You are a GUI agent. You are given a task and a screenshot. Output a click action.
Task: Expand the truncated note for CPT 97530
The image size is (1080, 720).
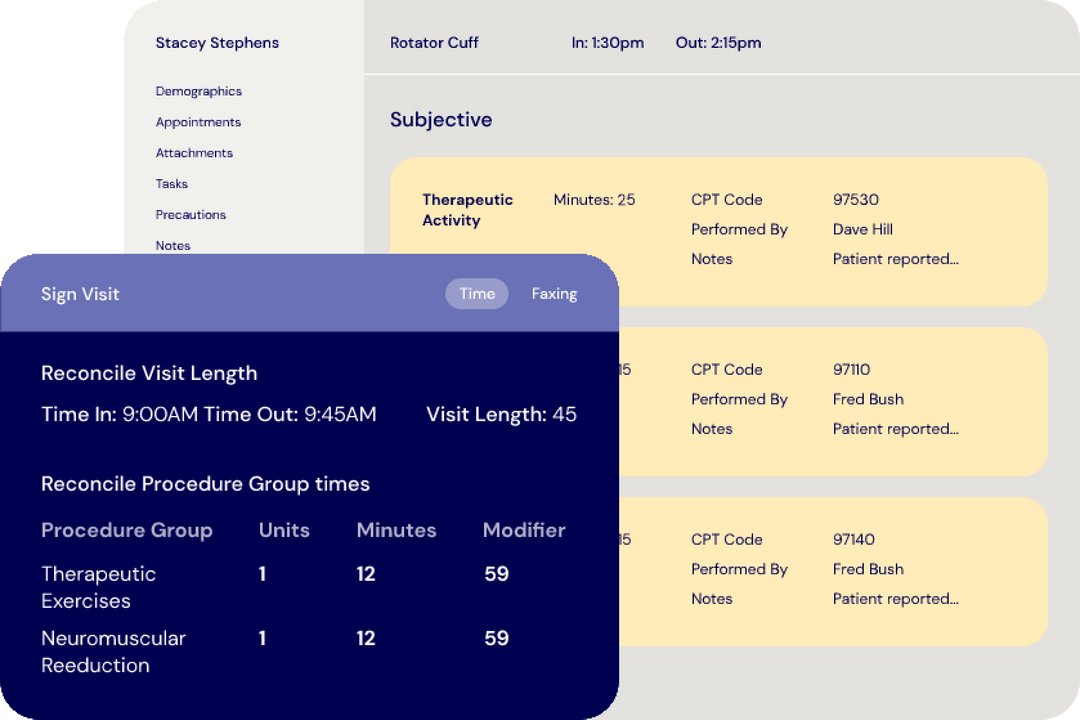880,259
